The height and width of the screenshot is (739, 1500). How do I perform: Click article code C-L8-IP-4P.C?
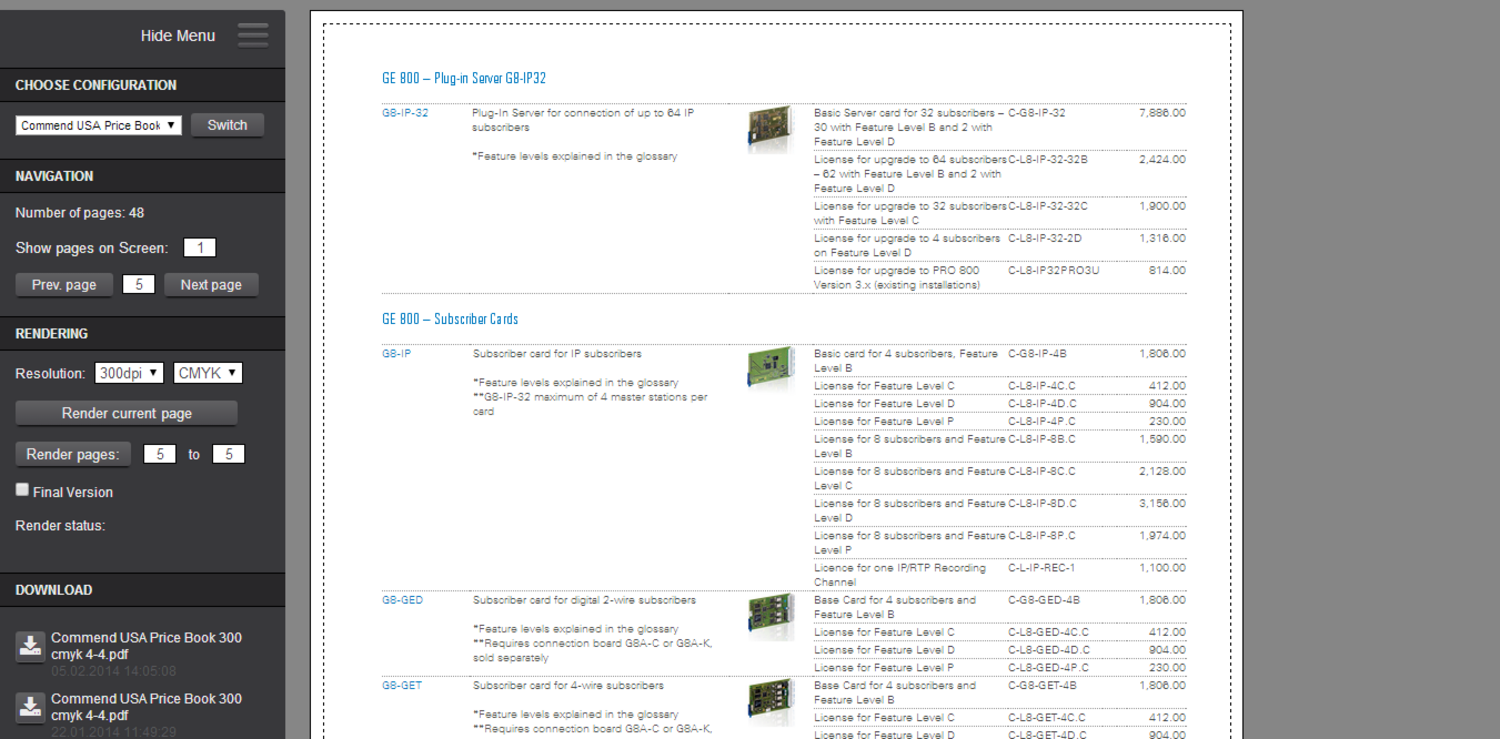1042,421
